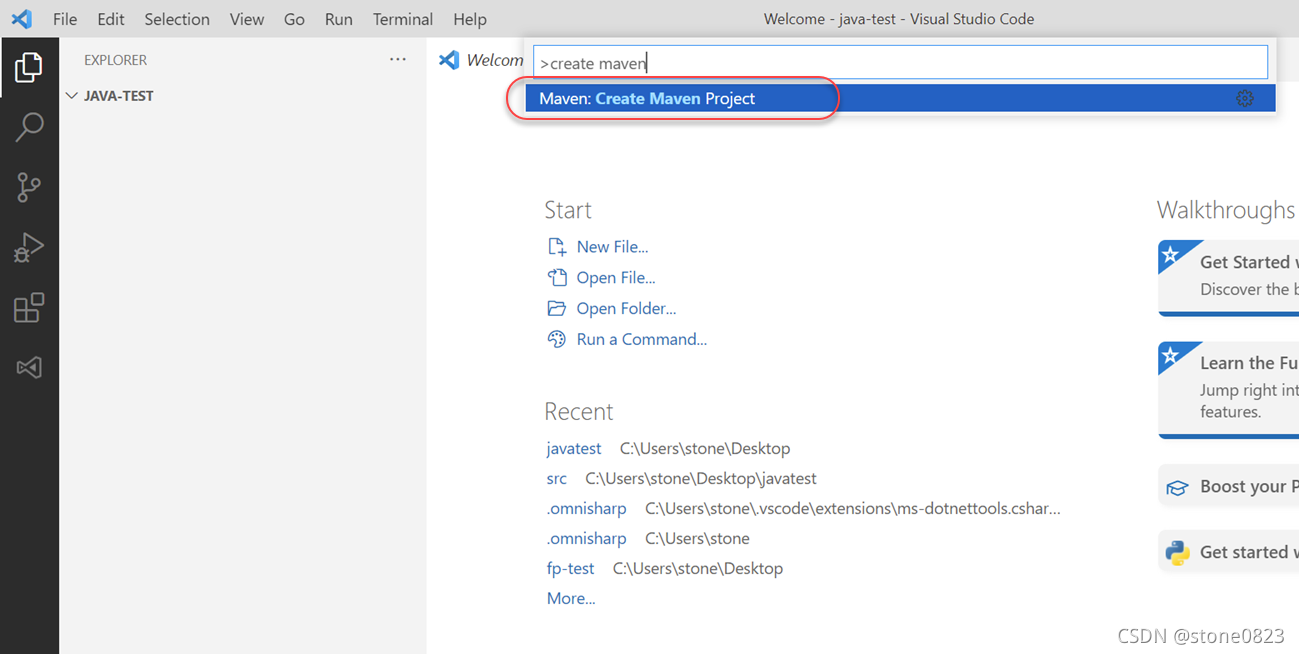Click the Open File... link
The image size is (1299, 654).
point(616,278)
